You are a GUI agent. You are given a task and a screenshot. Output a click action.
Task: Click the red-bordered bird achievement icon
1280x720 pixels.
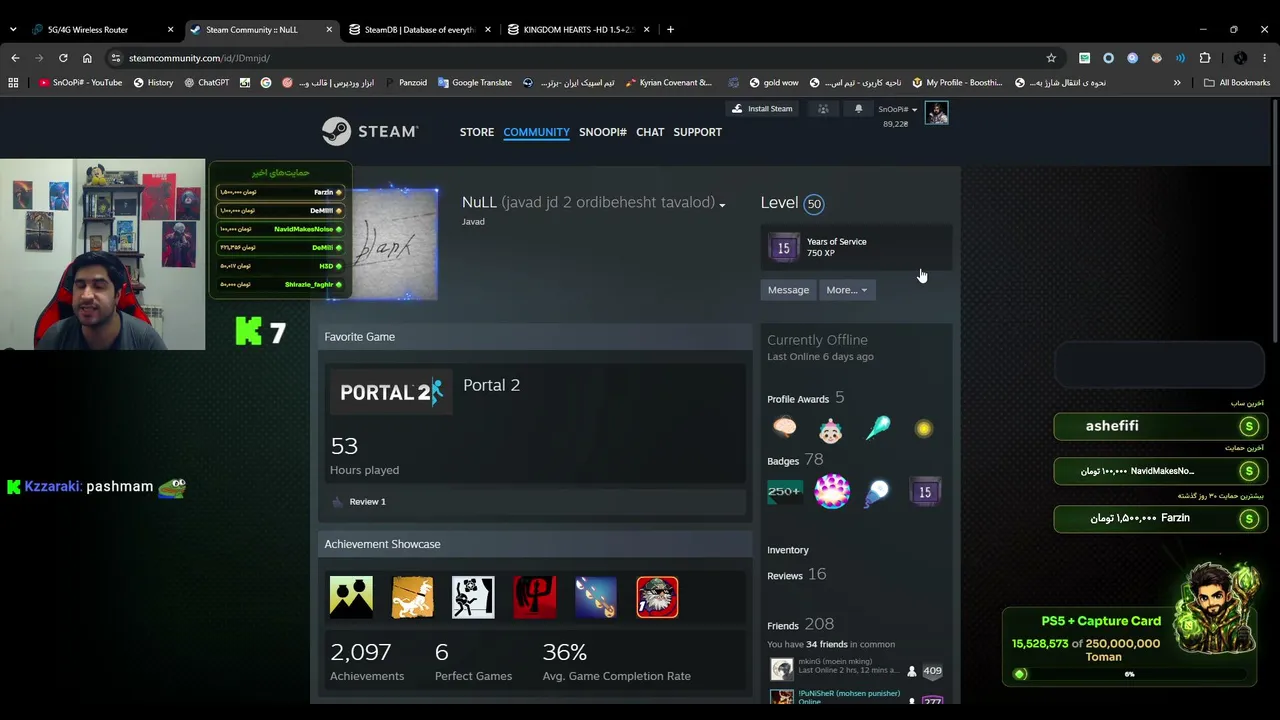pos(657,597)
